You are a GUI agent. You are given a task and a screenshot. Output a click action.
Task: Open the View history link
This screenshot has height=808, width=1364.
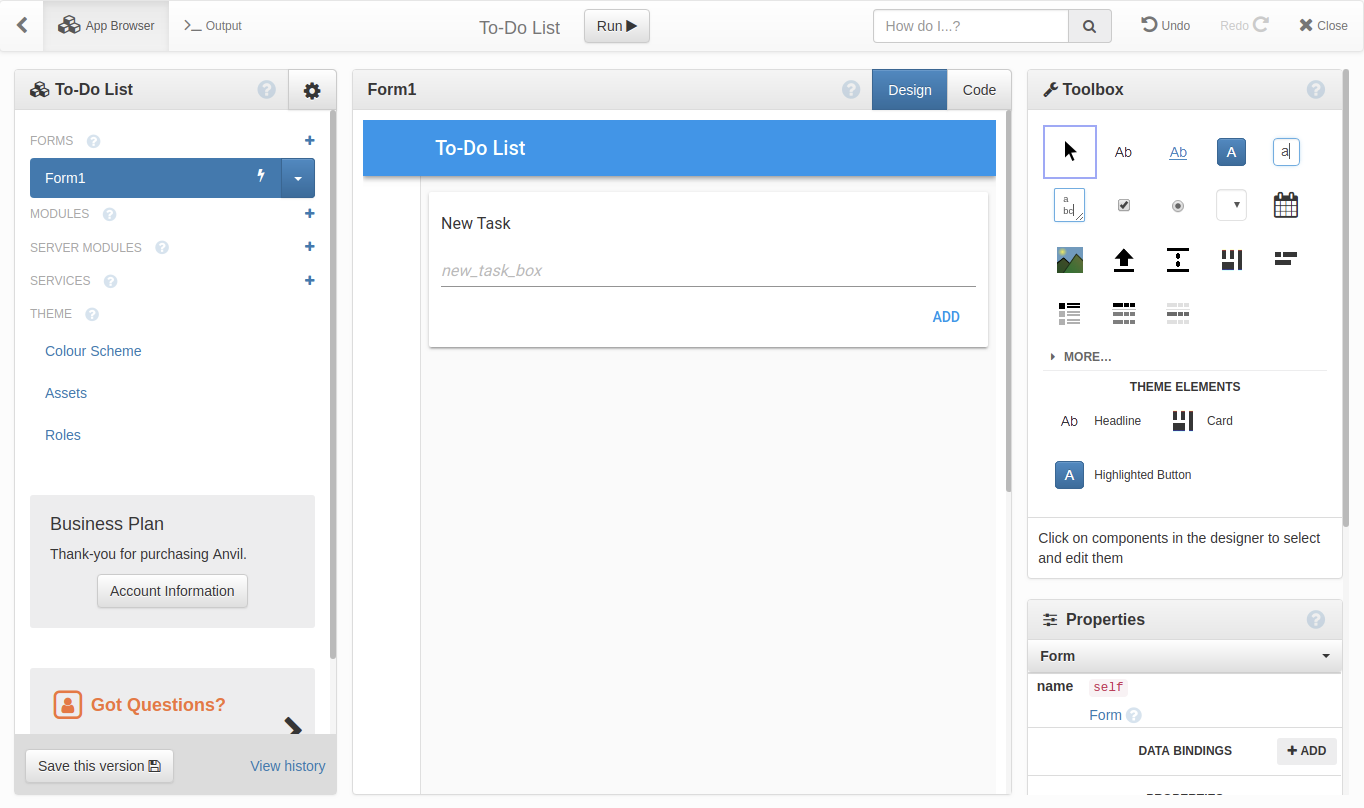[x=287, y=766]
